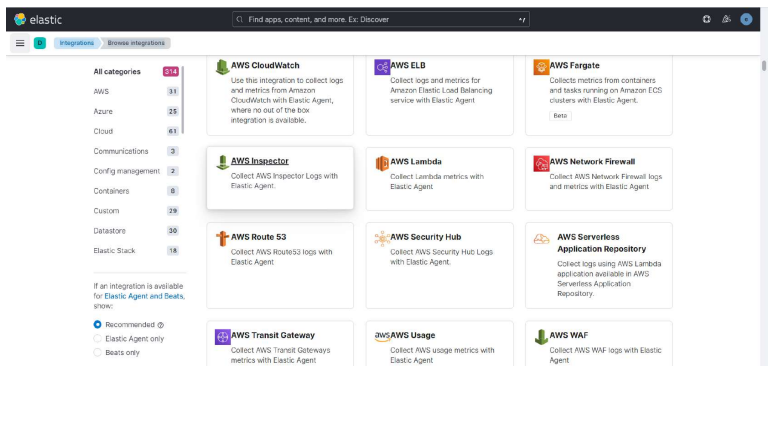Filter integrations by Azure category
Screen dimensions: 778x434
pyautogui.click(x=135, y=111)
